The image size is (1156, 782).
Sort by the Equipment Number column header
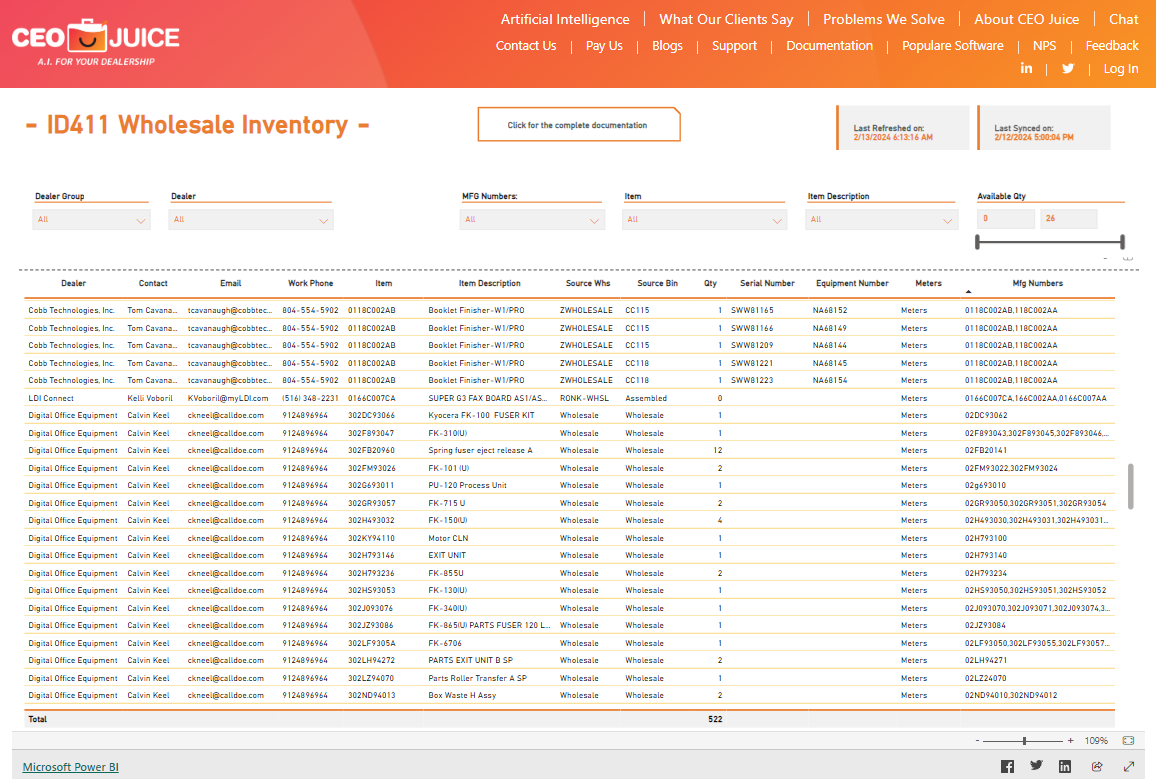[852, 283]
